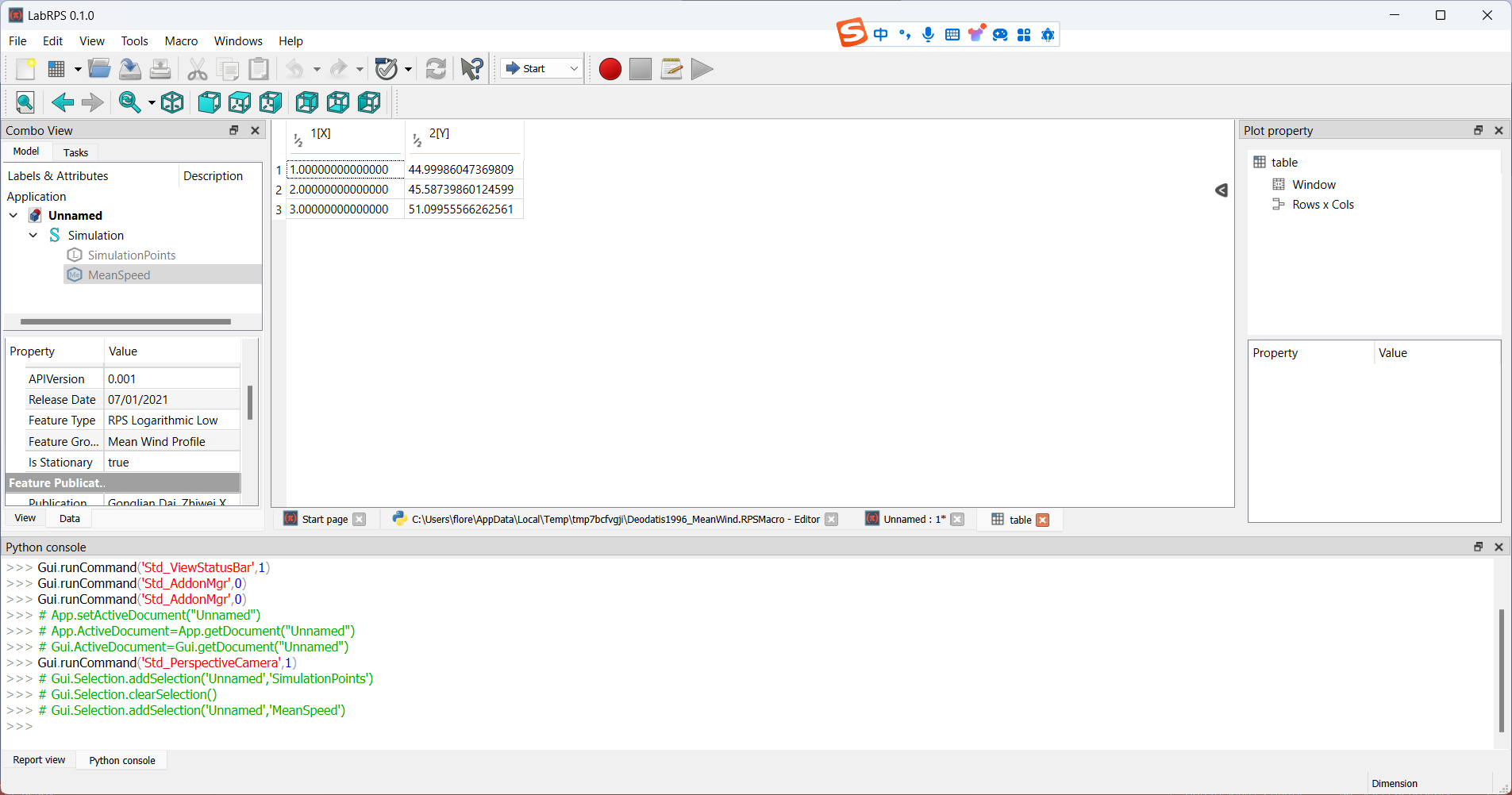
Task: Open the Start workbench dropdown
Action: click(x=543, y=69)
